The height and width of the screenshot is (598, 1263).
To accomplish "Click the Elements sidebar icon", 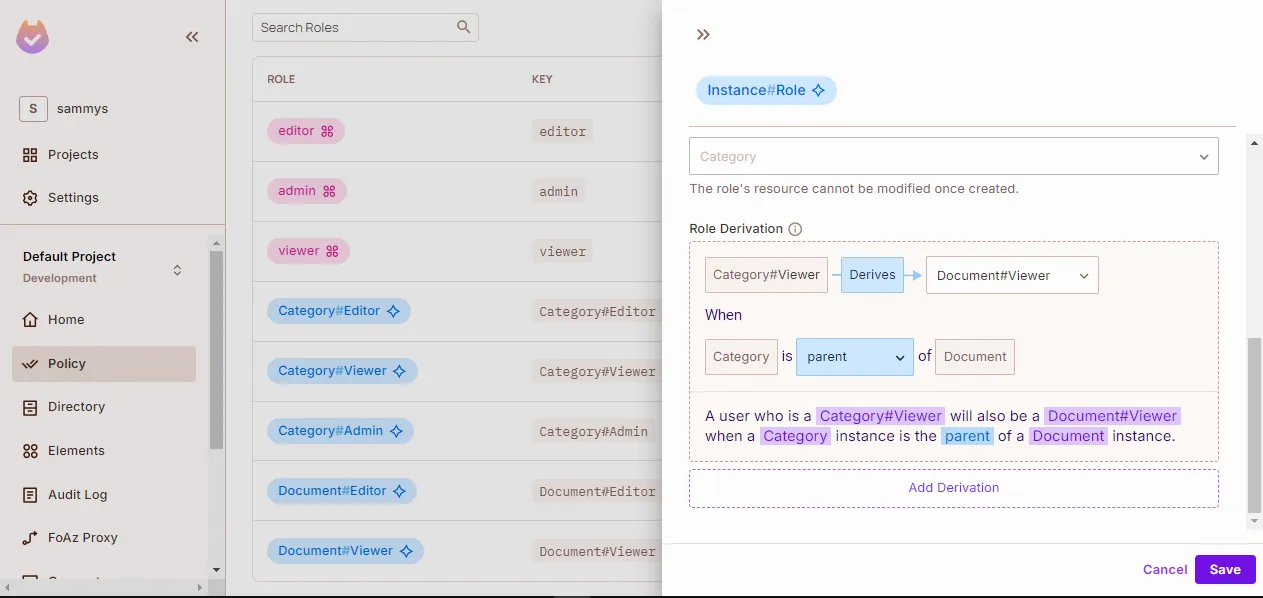I will [x=30, y=451].
